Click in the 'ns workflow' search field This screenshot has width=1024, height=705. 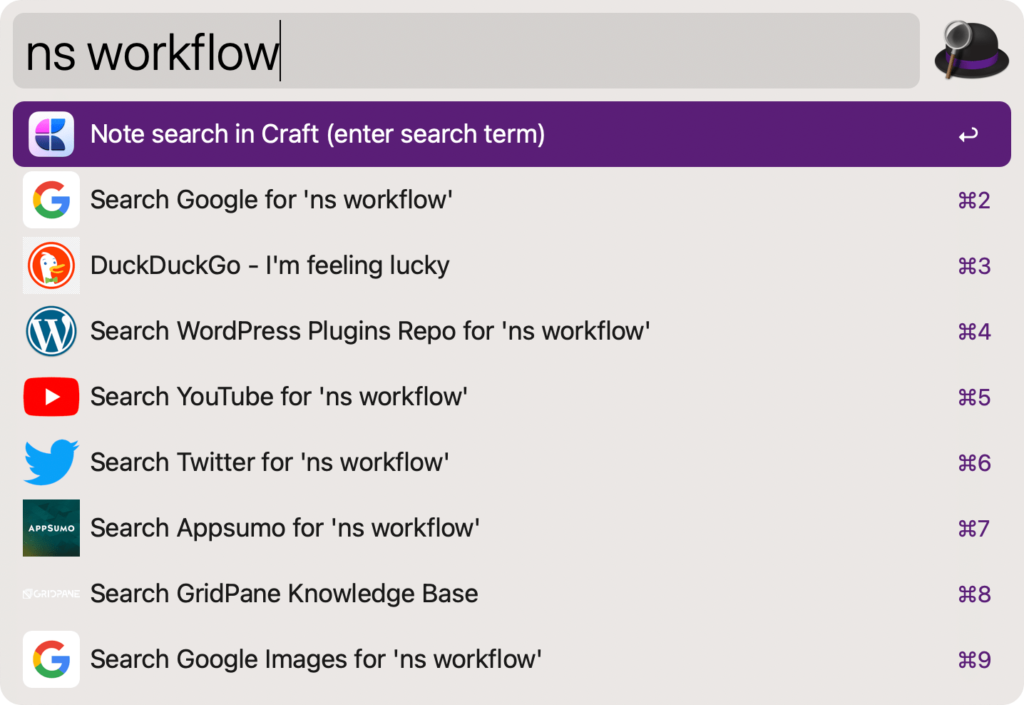(466, 51)
